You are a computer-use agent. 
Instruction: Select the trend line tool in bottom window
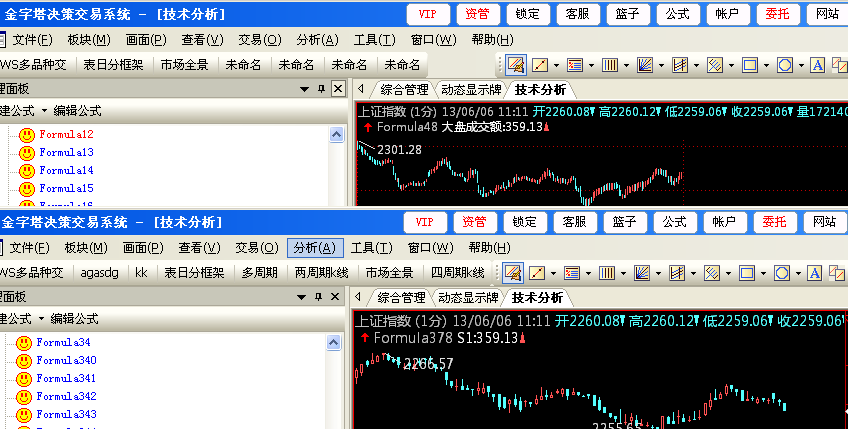[536, 273]
